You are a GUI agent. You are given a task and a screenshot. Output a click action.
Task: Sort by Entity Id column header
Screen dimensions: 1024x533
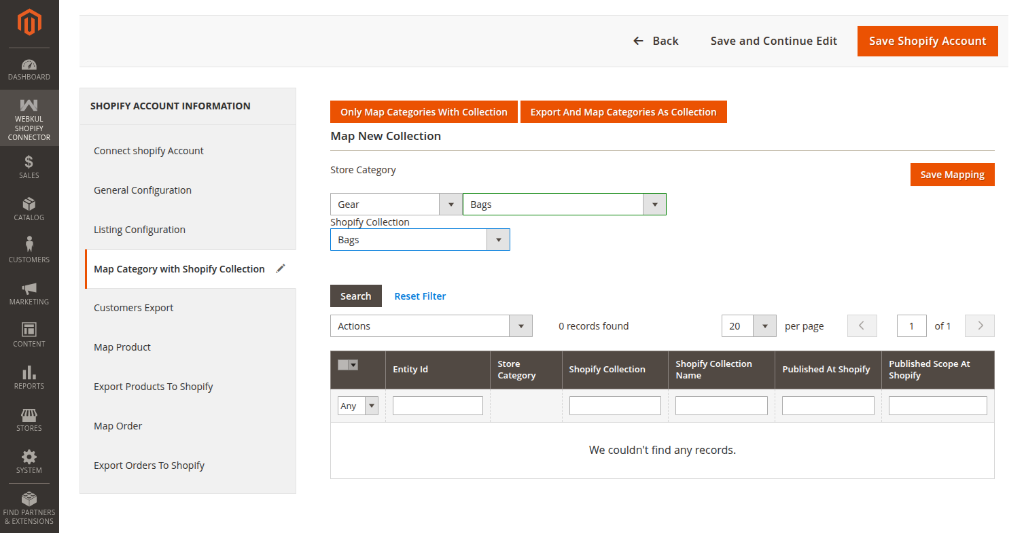(438, 370)
